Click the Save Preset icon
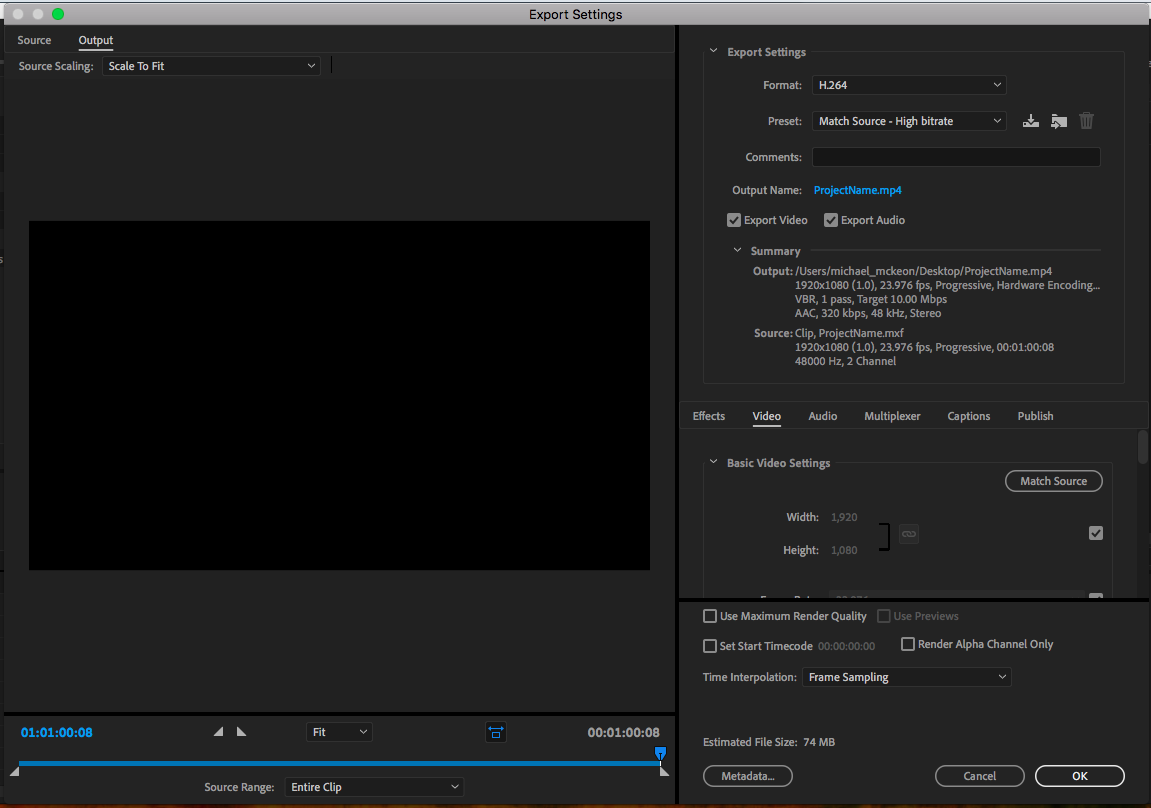Screen dimensions: 1151x808 coord(1031,121)
